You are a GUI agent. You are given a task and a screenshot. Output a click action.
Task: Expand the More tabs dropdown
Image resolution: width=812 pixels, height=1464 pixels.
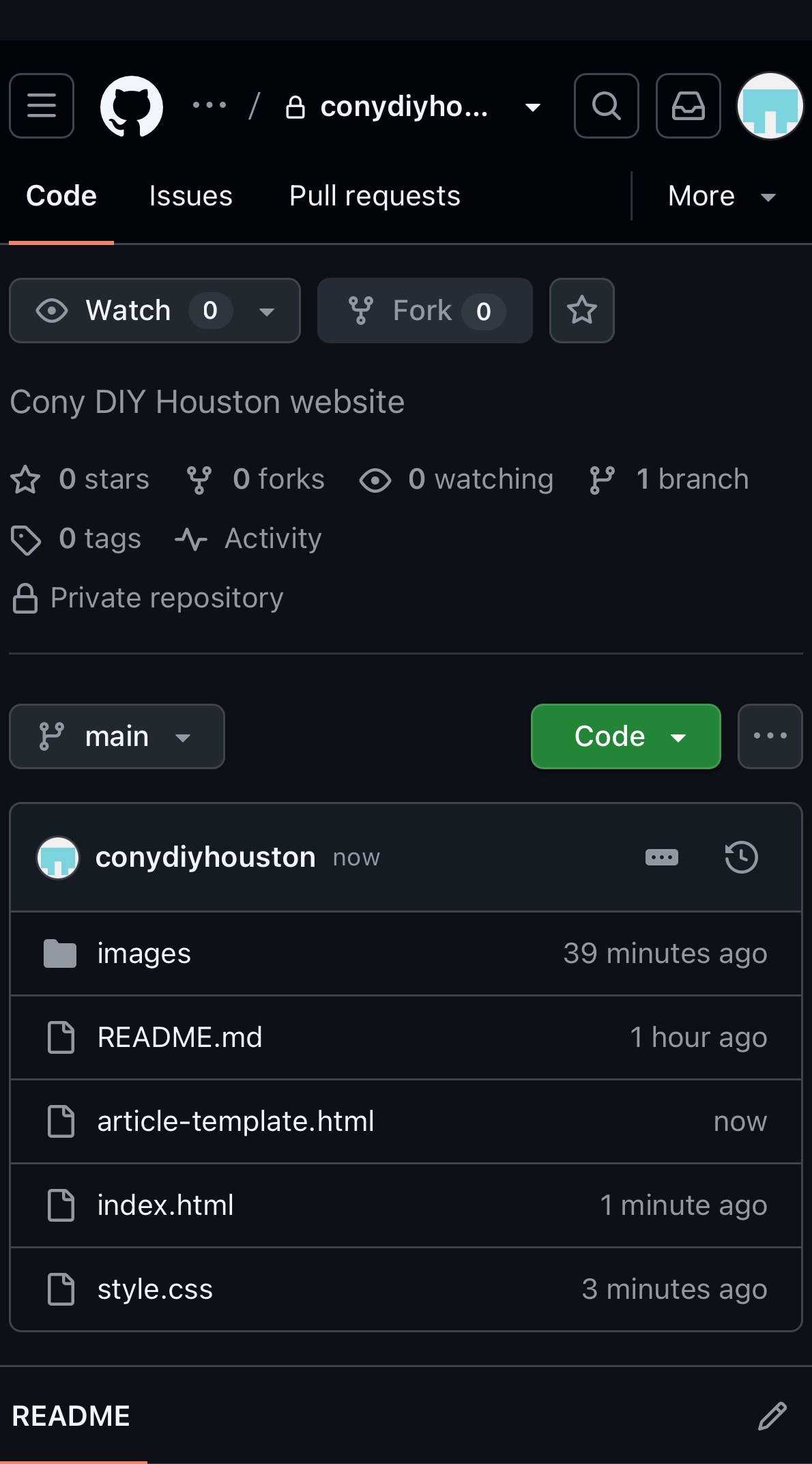(x=722, y=197)
